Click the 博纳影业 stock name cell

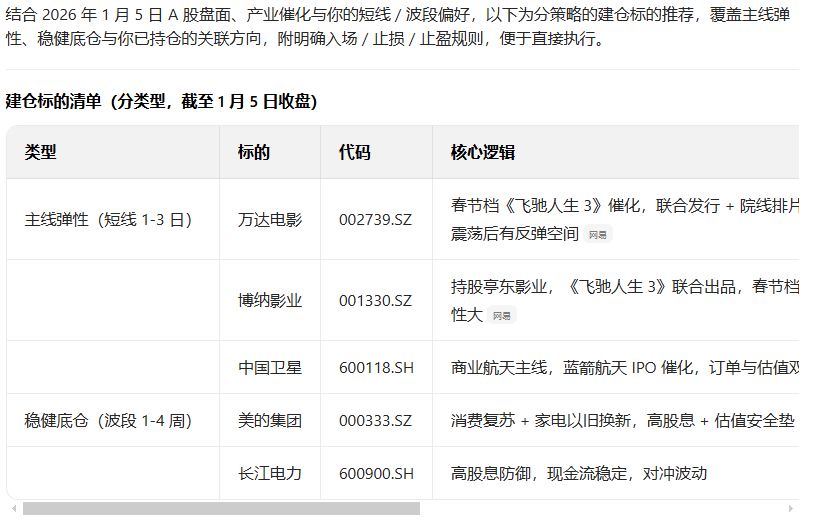point(270,301)
